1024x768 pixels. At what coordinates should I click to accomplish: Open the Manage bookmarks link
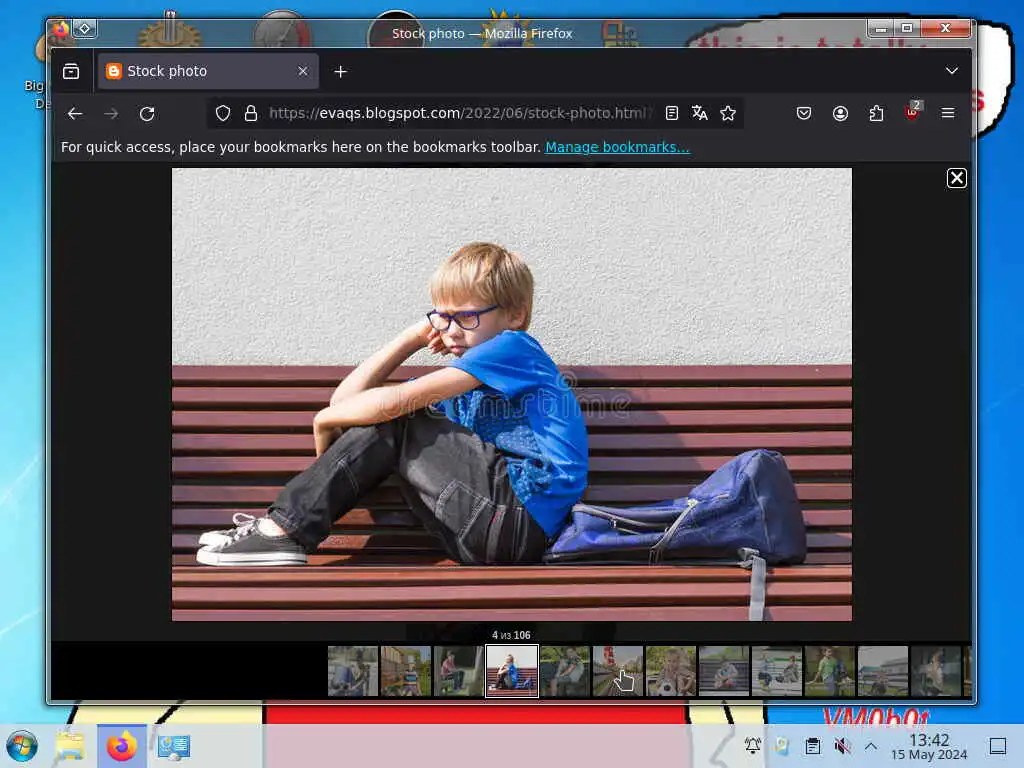tap(617, 148)
